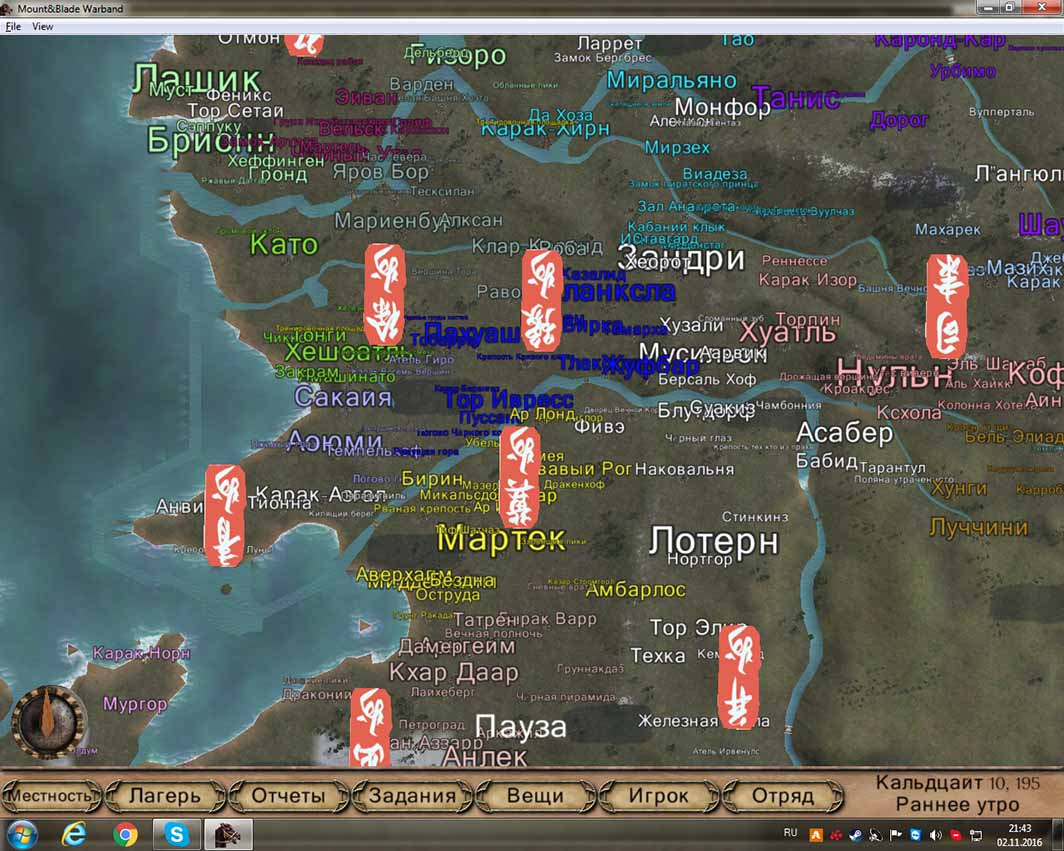
Task: Launch Google Chrome from the taskbar
Action: coord(125,833)
